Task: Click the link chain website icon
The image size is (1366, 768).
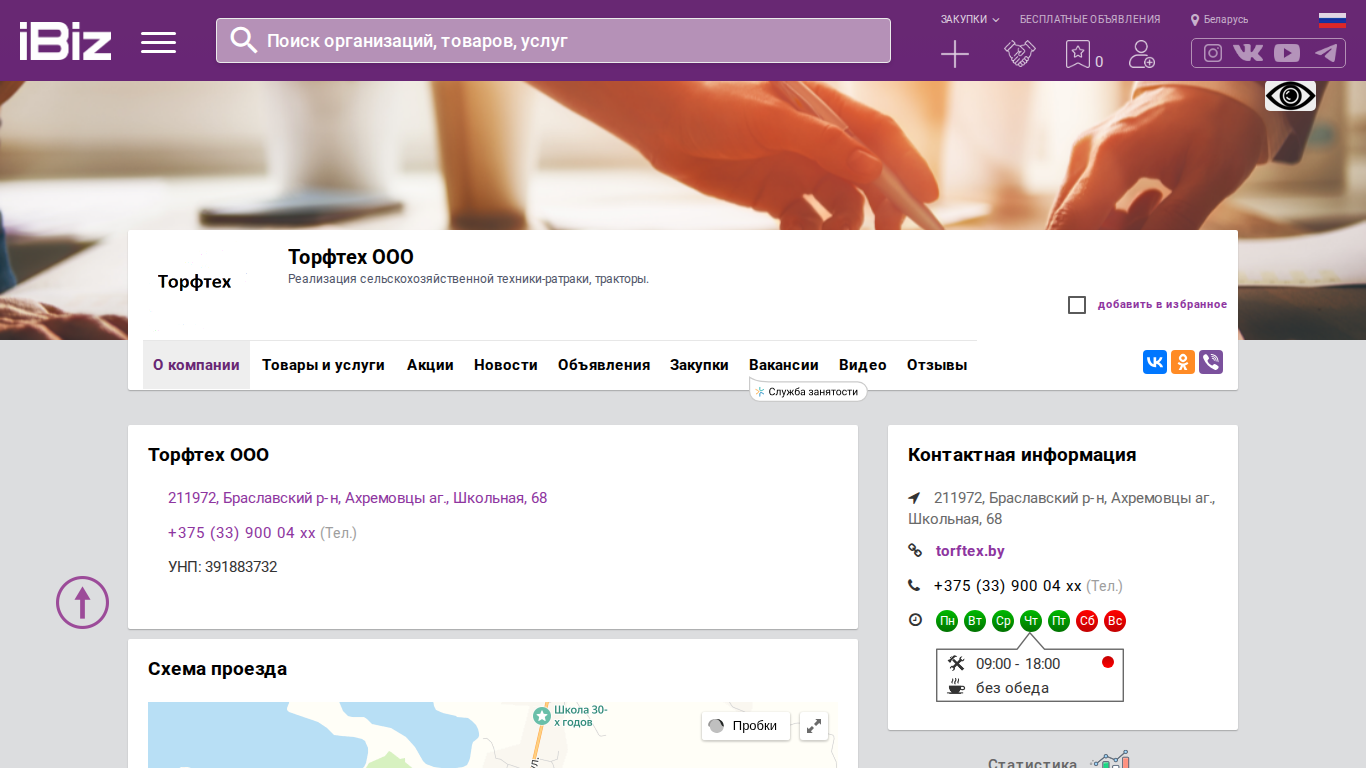Action: coord(915,550)
